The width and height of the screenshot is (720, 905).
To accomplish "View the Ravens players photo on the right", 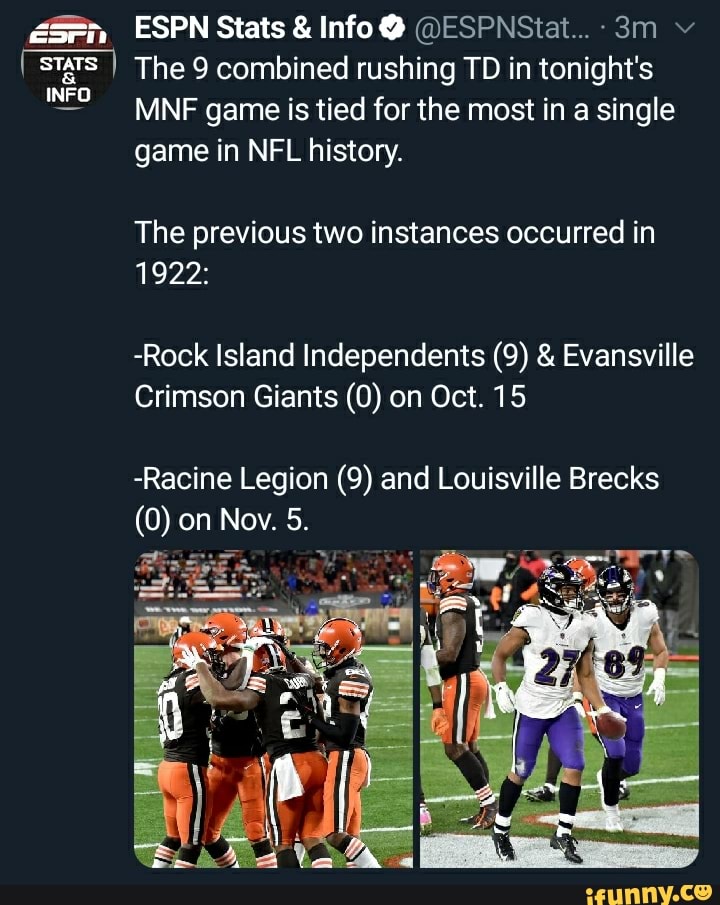I will point(559,708).
